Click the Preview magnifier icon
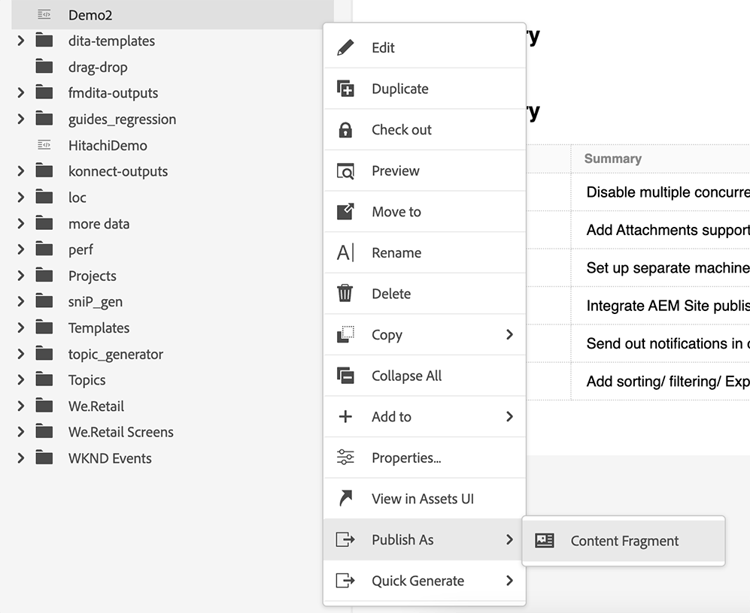 pyautogui.click(x=346, y=171)
